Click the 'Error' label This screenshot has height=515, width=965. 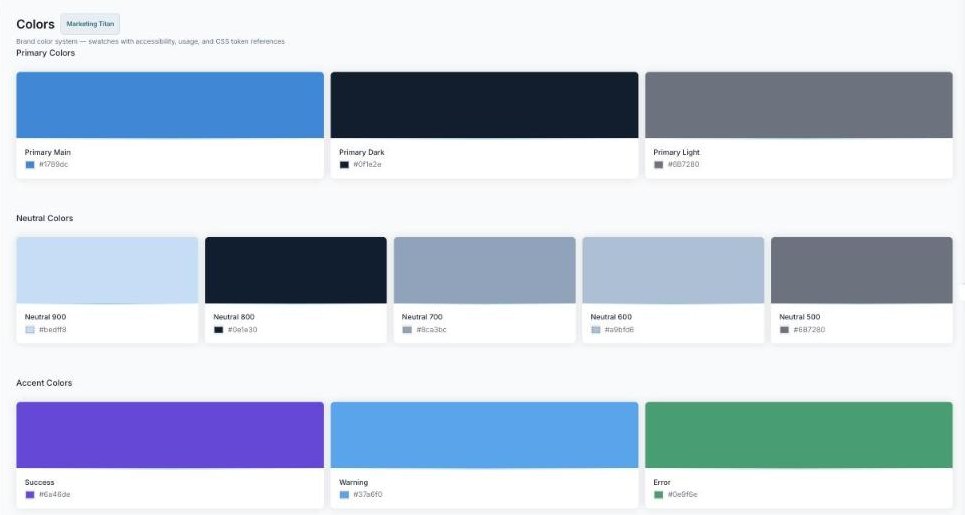click(x=662, y=482)
